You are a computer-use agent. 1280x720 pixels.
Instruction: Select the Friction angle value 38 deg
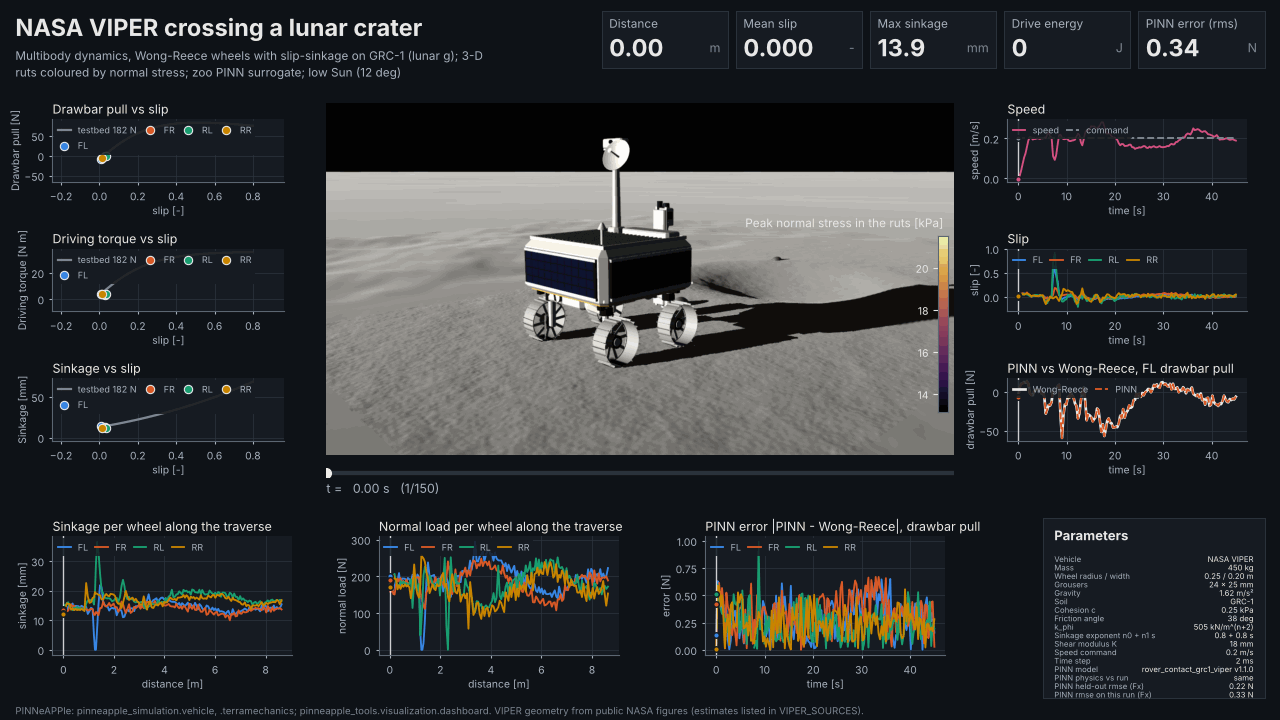tap(1241, 619)
